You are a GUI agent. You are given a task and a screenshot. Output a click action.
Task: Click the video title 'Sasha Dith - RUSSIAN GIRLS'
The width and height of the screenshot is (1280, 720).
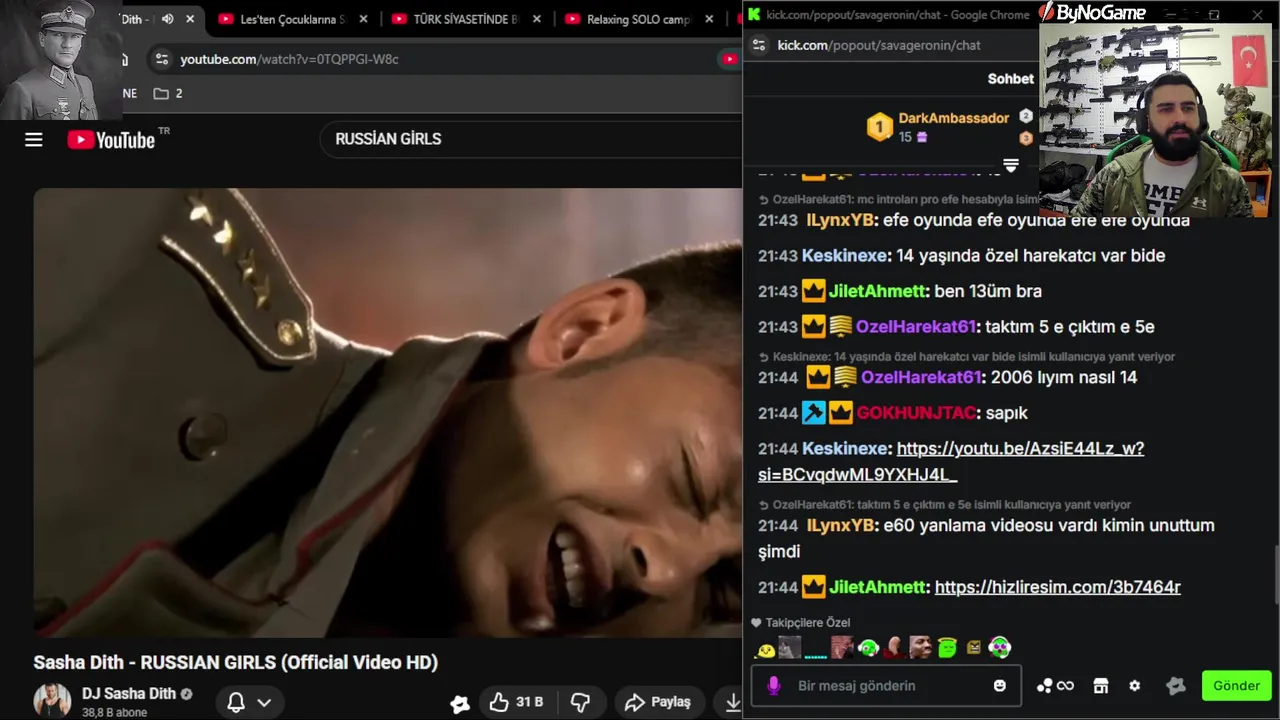point(236,662)
